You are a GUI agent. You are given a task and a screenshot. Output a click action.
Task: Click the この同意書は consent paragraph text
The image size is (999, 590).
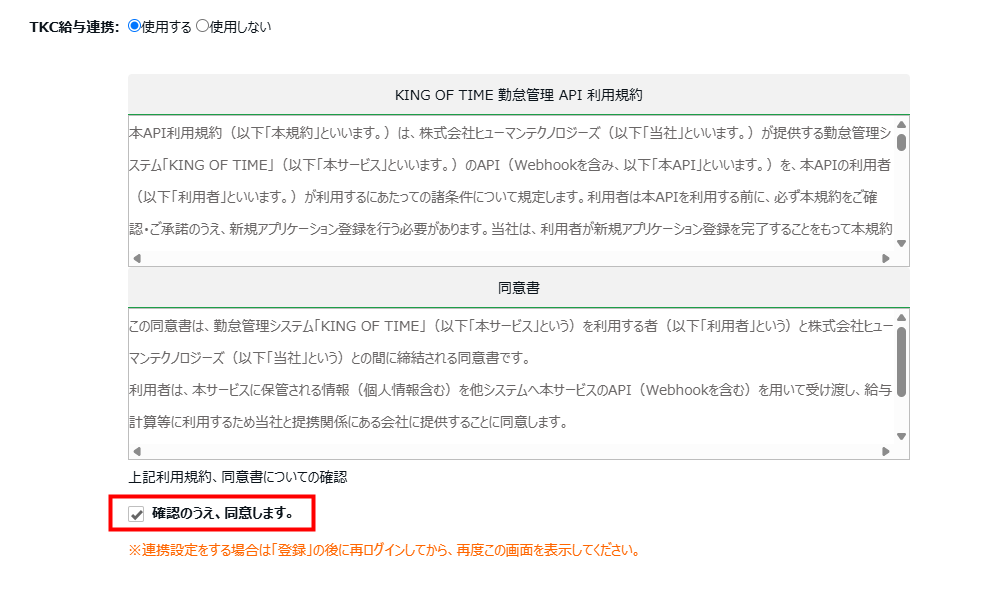(510, 374)
